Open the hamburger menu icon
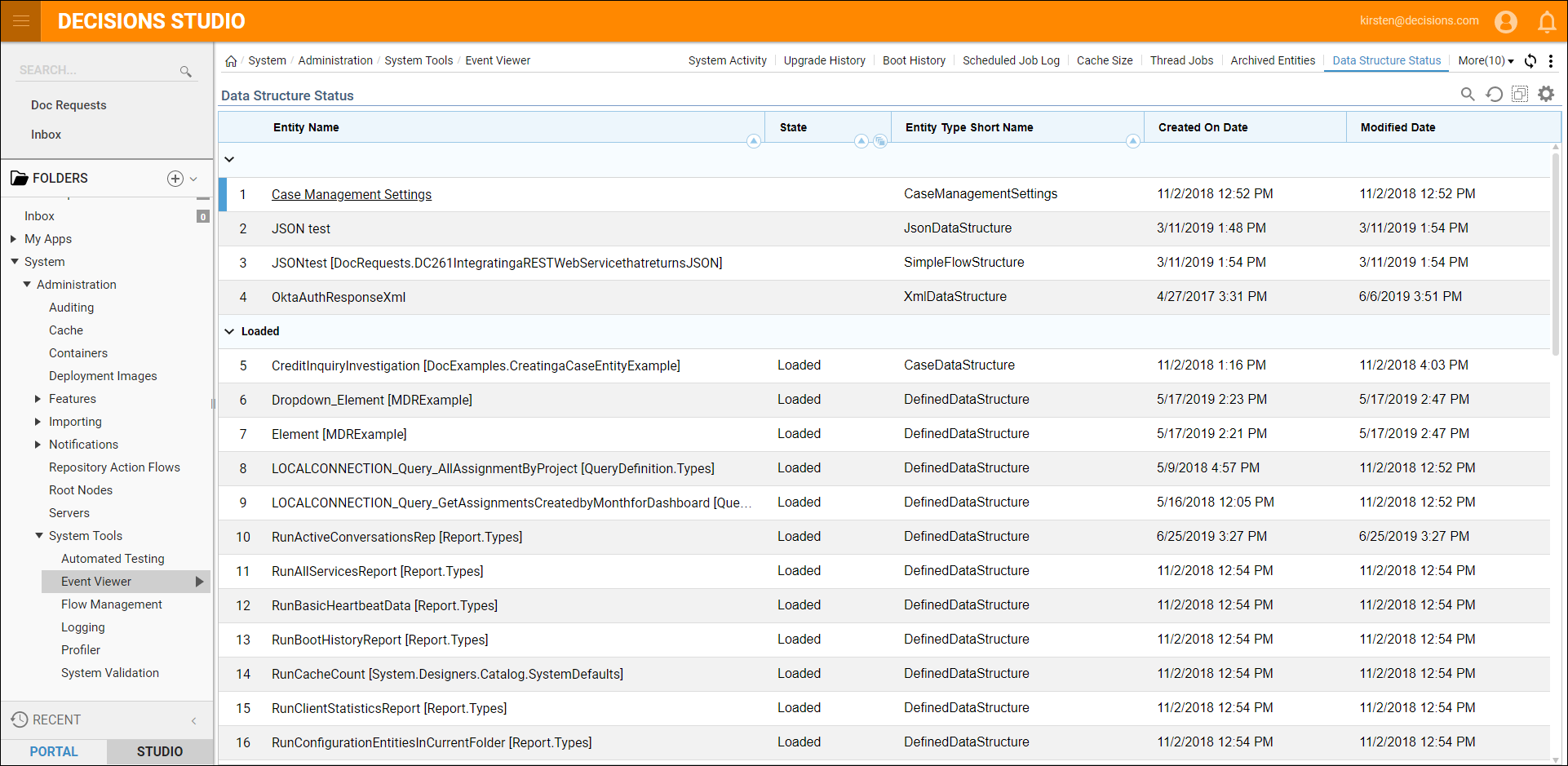Screen dimensions: 1568x766 [x=21, y=21]
